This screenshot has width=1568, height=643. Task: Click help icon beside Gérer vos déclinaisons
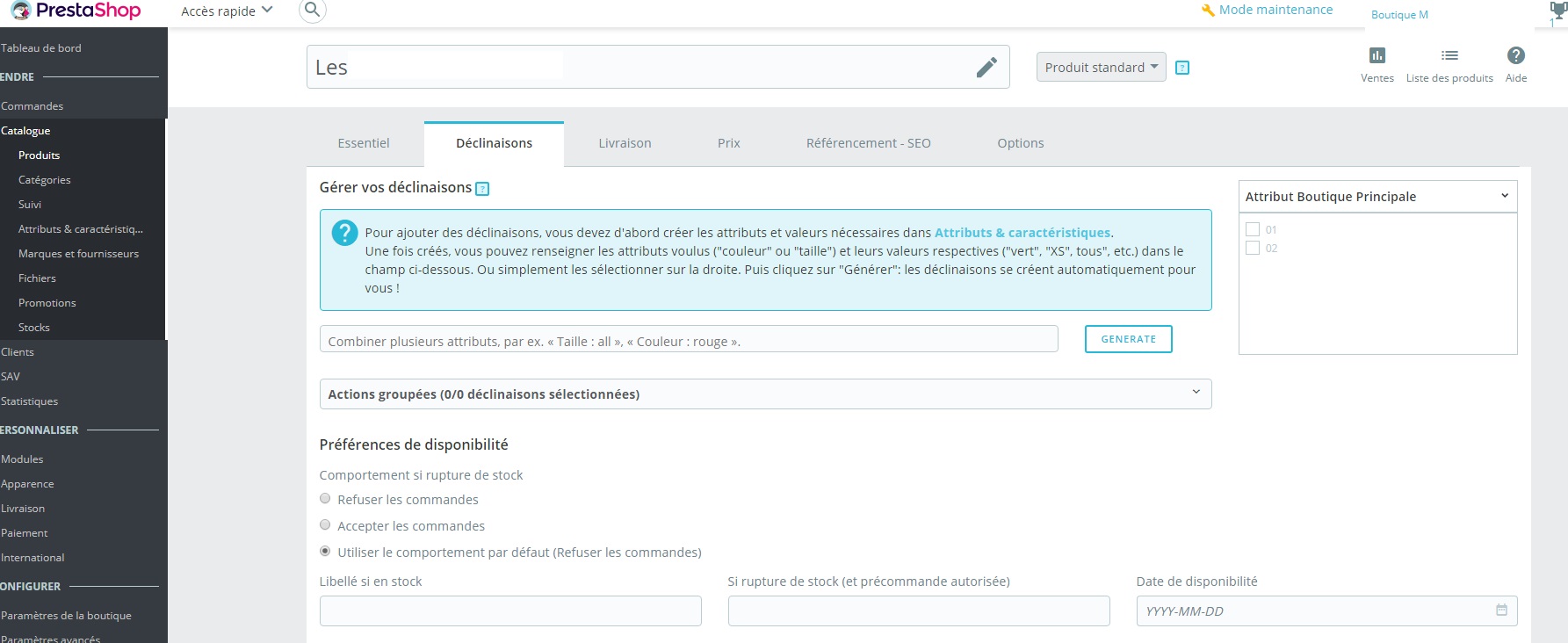point(482,189)
